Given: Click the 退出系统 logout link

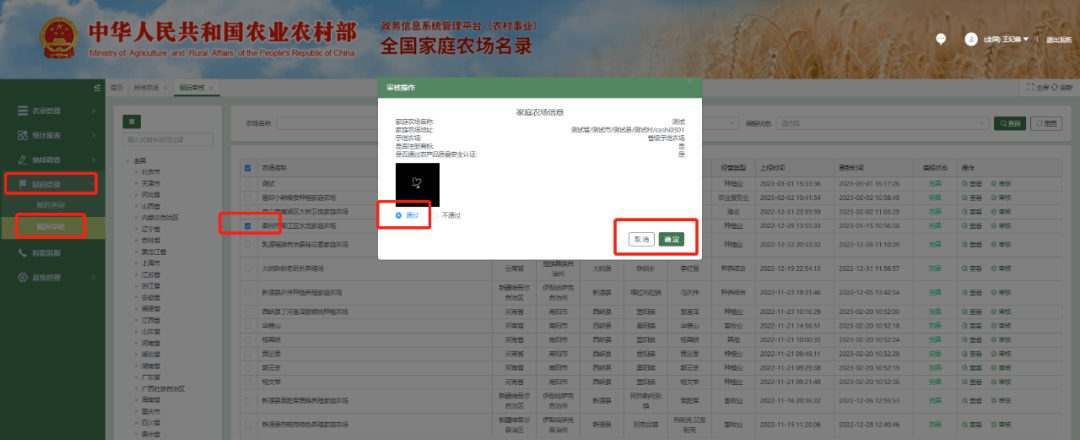Looking at the screenshot, I should 1059,40.
